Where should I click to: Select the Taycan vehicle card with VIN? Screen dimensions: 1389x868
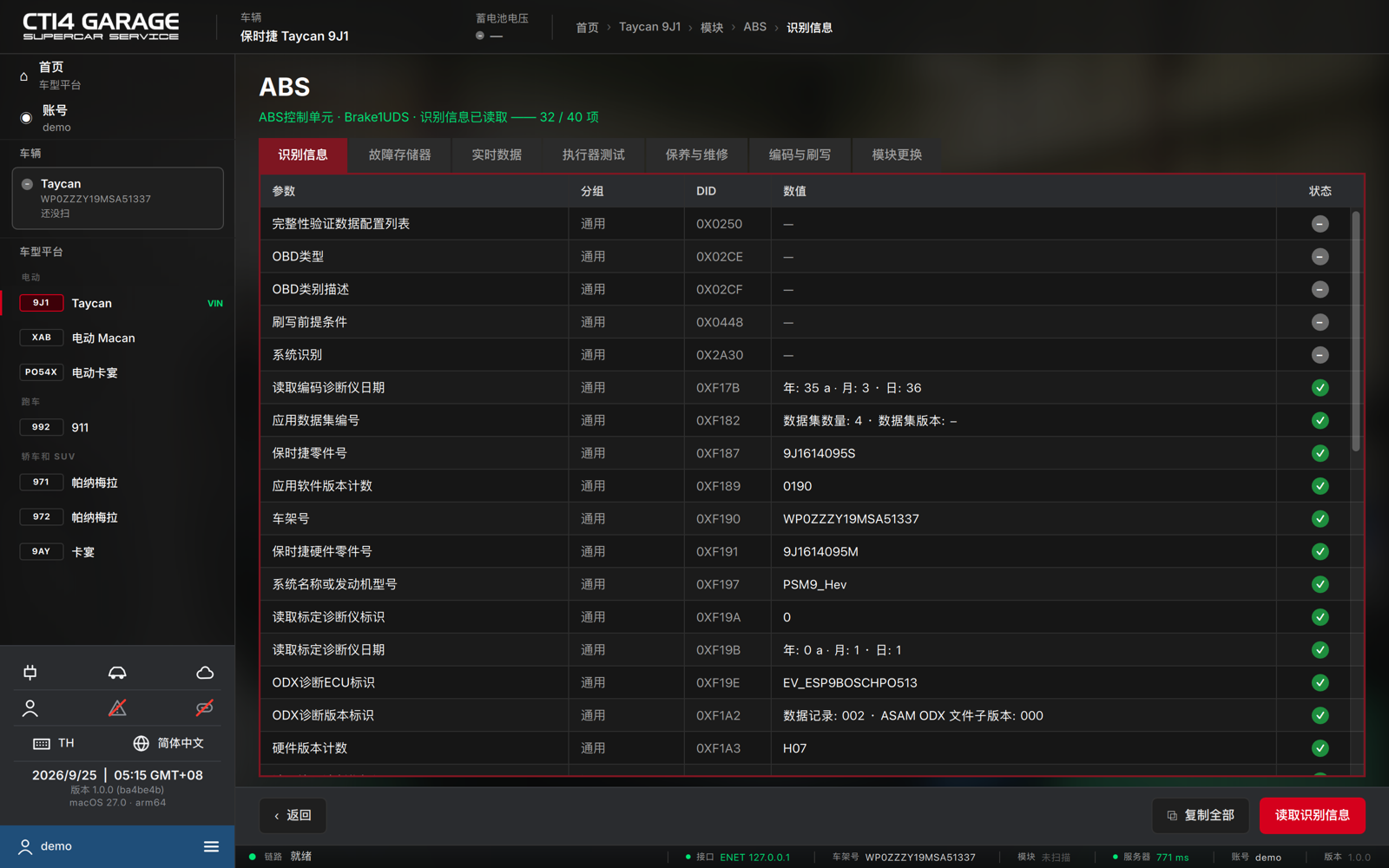(x=117, y=198)
